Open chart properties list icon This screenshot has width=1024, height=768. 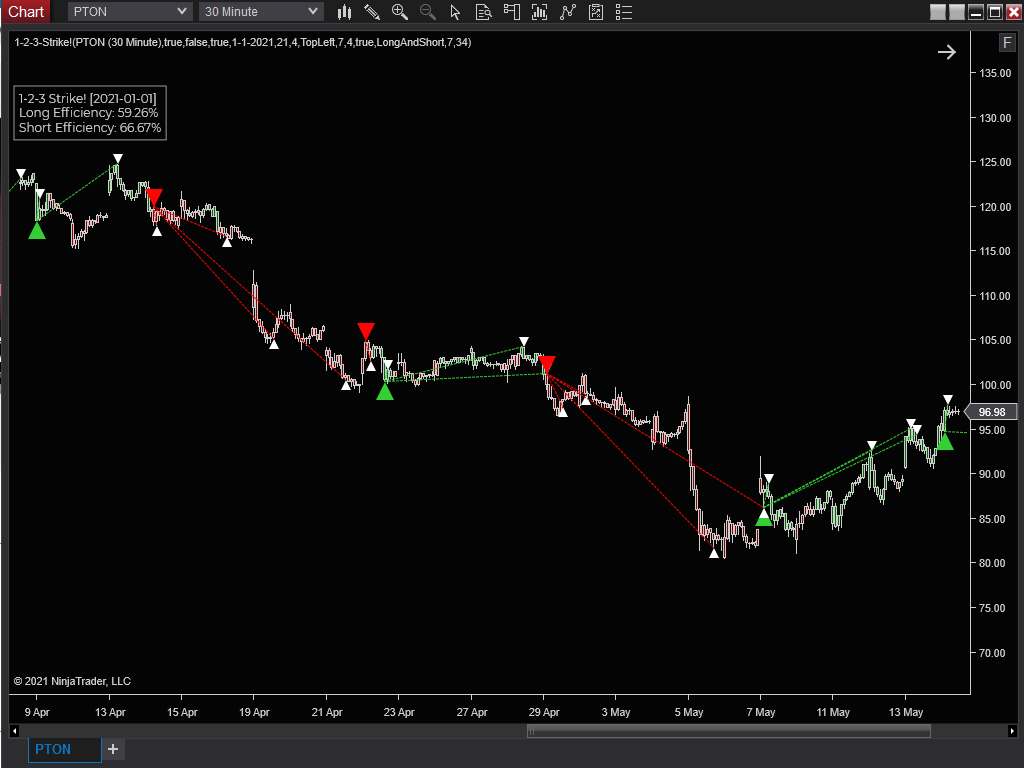[x=624, y=12]
